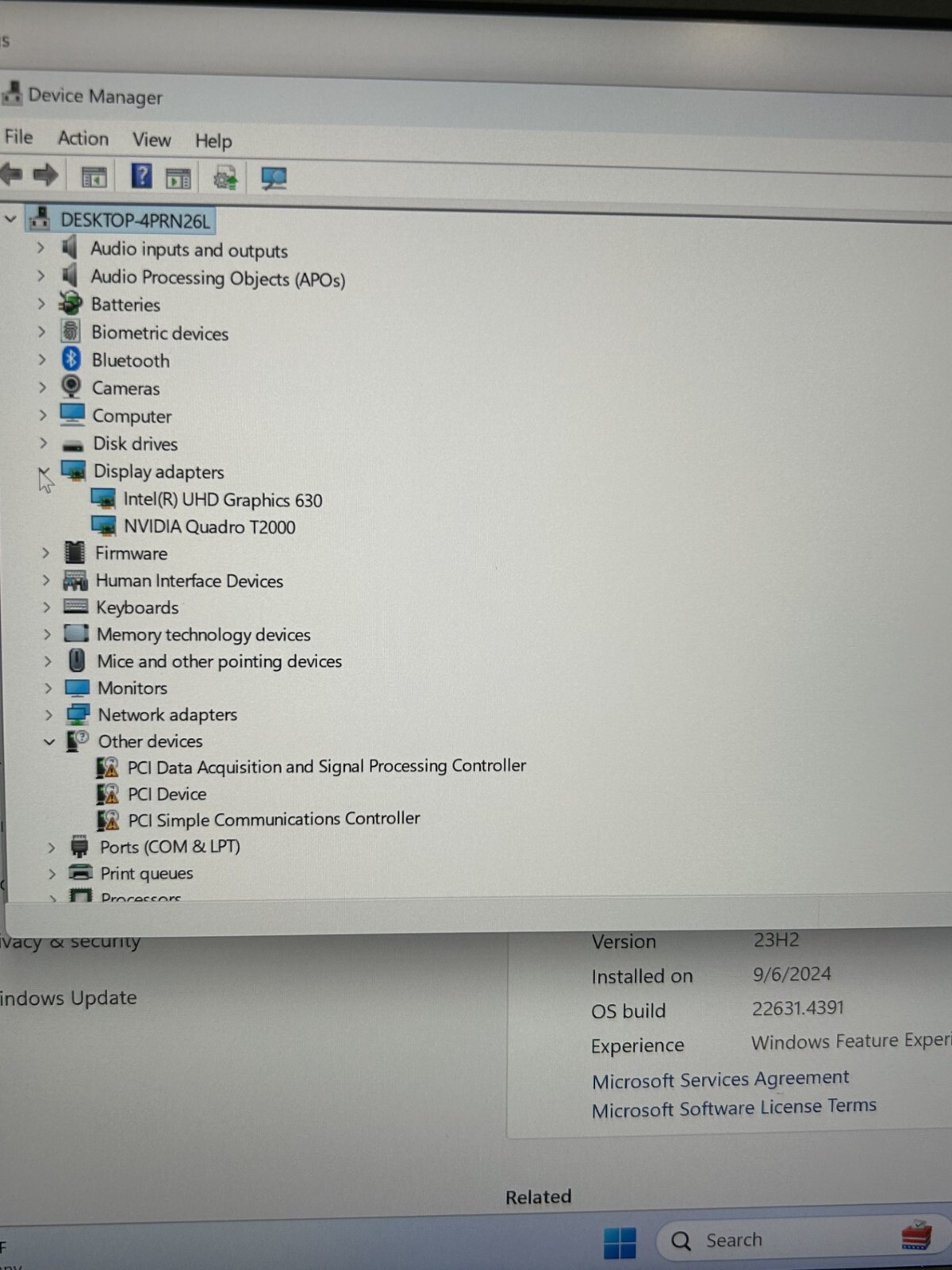Expand the Disk drives category
Screen dimensions: 952x1270
coord(44,443)
